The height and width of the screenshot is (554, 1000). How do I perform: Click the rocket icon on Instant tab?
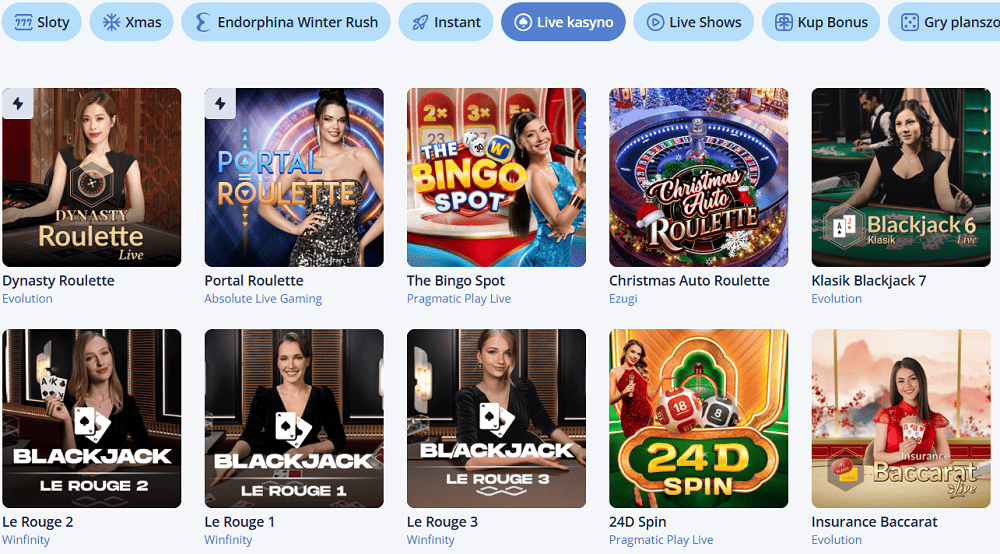(420, 22)
